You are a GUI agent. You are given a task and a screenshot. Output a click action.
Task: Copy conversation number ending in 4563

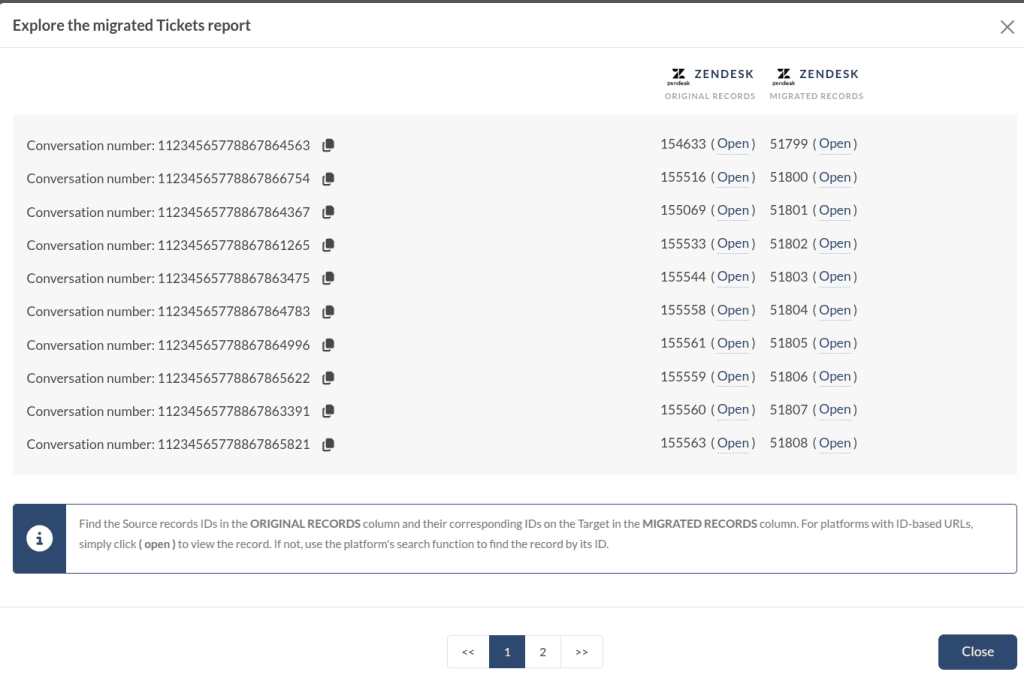point(328,146)
